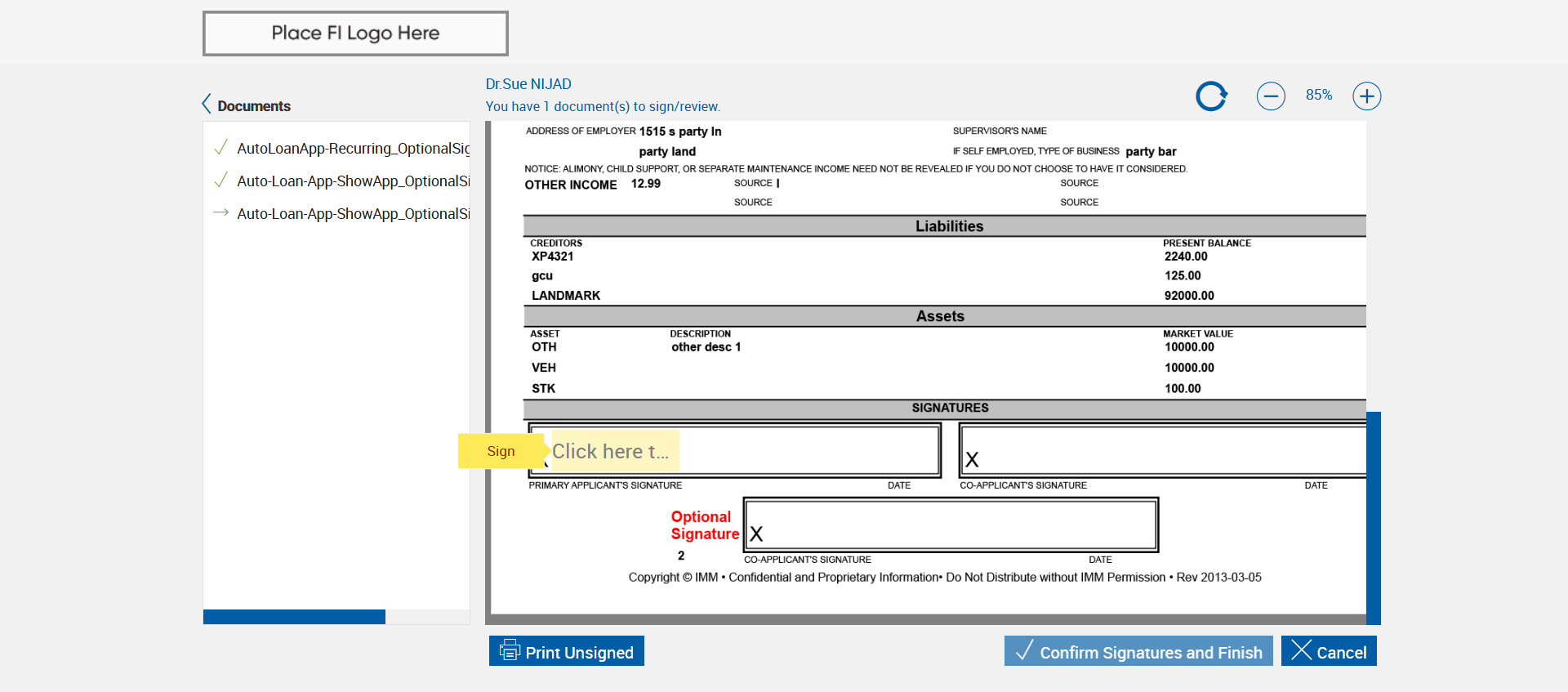Viewport: 1568px width, 692px height.
Task: Click the Optional Signature 2 box
Action: (951, 525)
